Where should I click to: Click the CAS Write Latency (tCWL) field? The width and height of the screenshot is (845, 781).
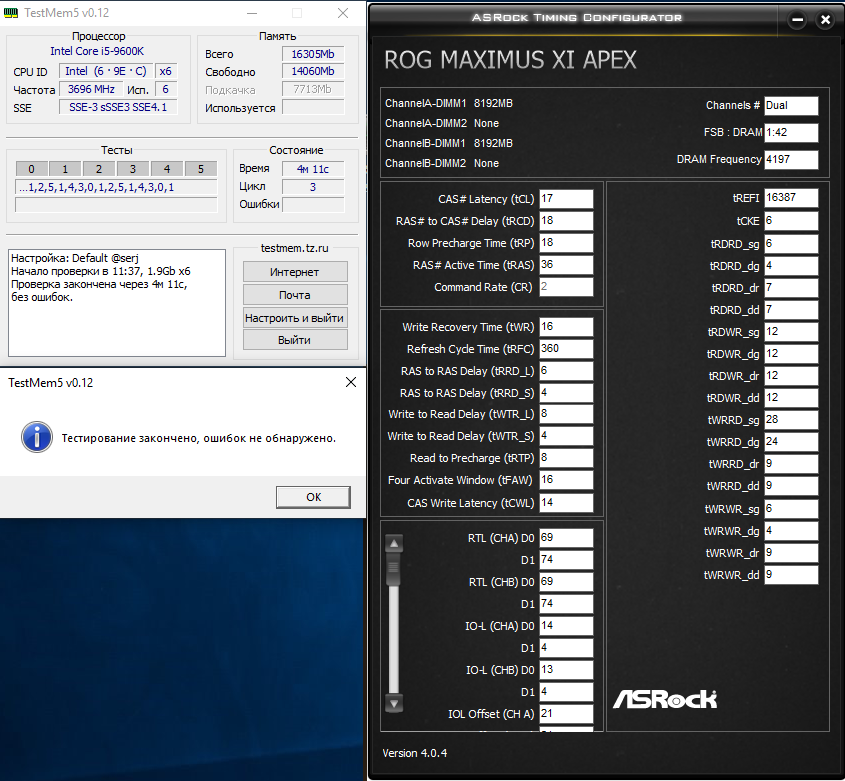click(566, 503)
